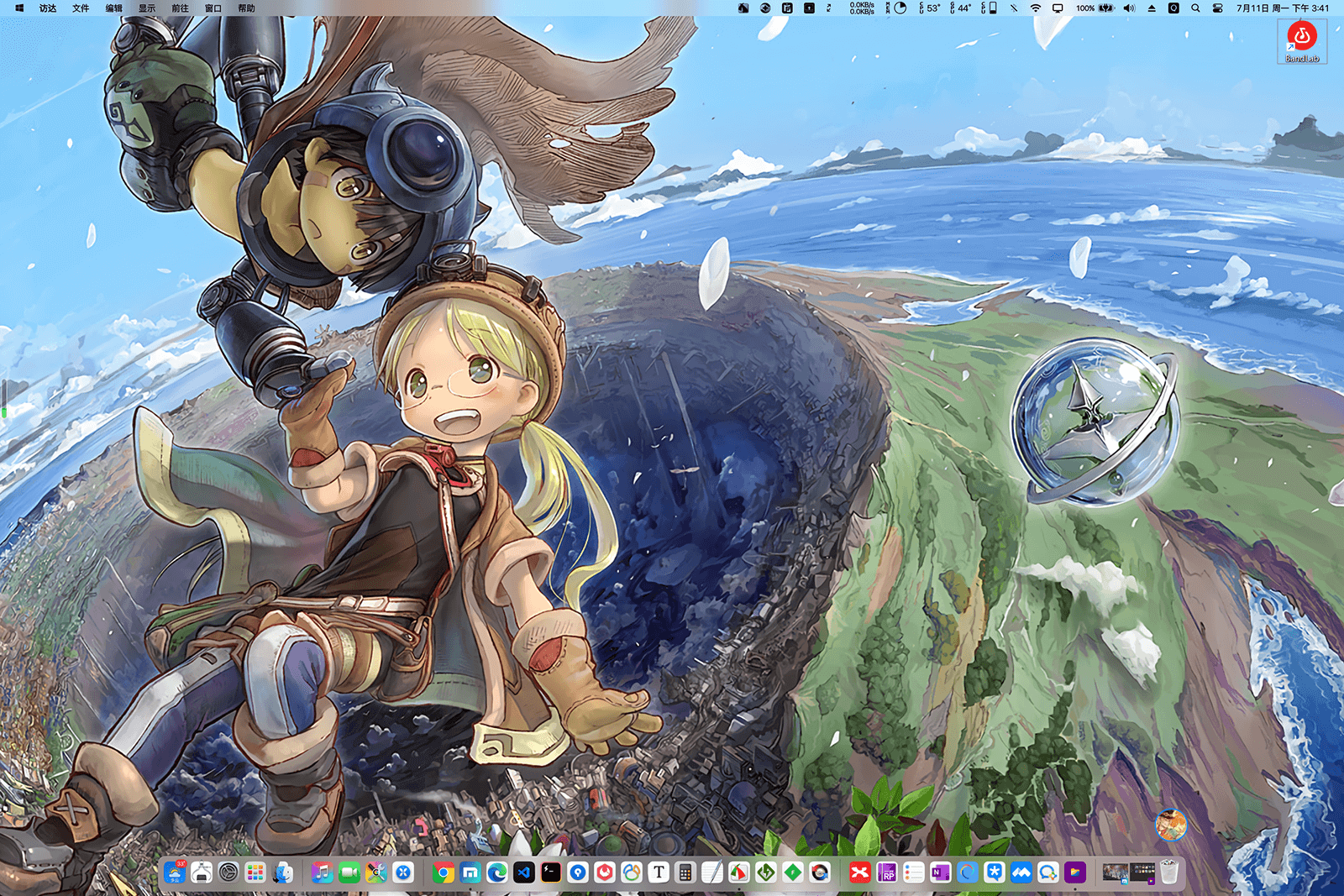Open the Terminal app in dock
Screen dimensions: 1344x896
coord(551,873)
